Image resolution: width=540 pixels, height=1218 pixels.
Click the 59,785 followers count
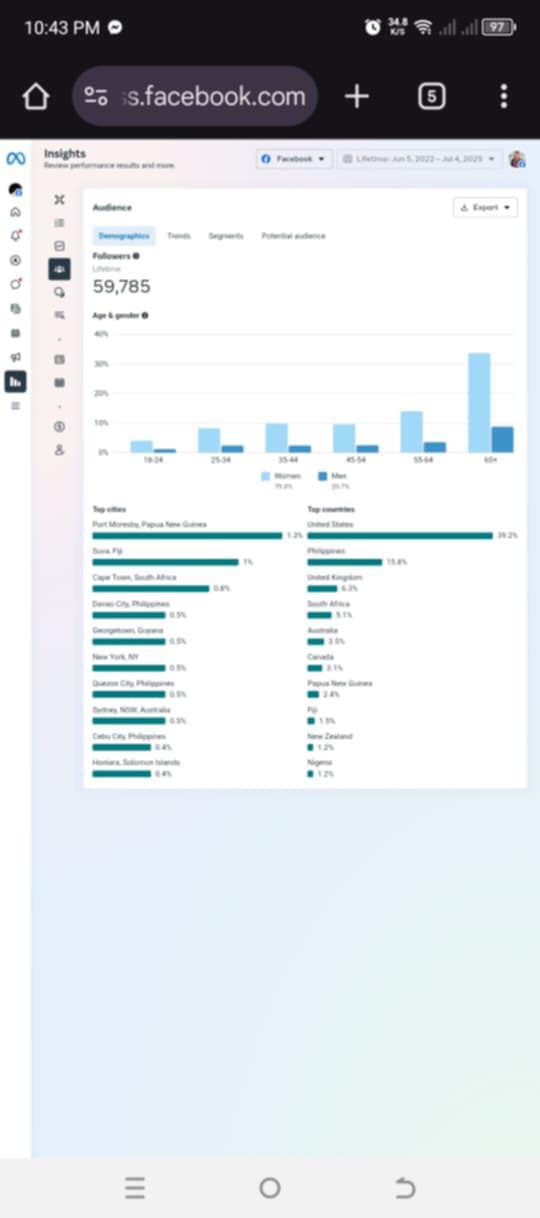point(122,287)
